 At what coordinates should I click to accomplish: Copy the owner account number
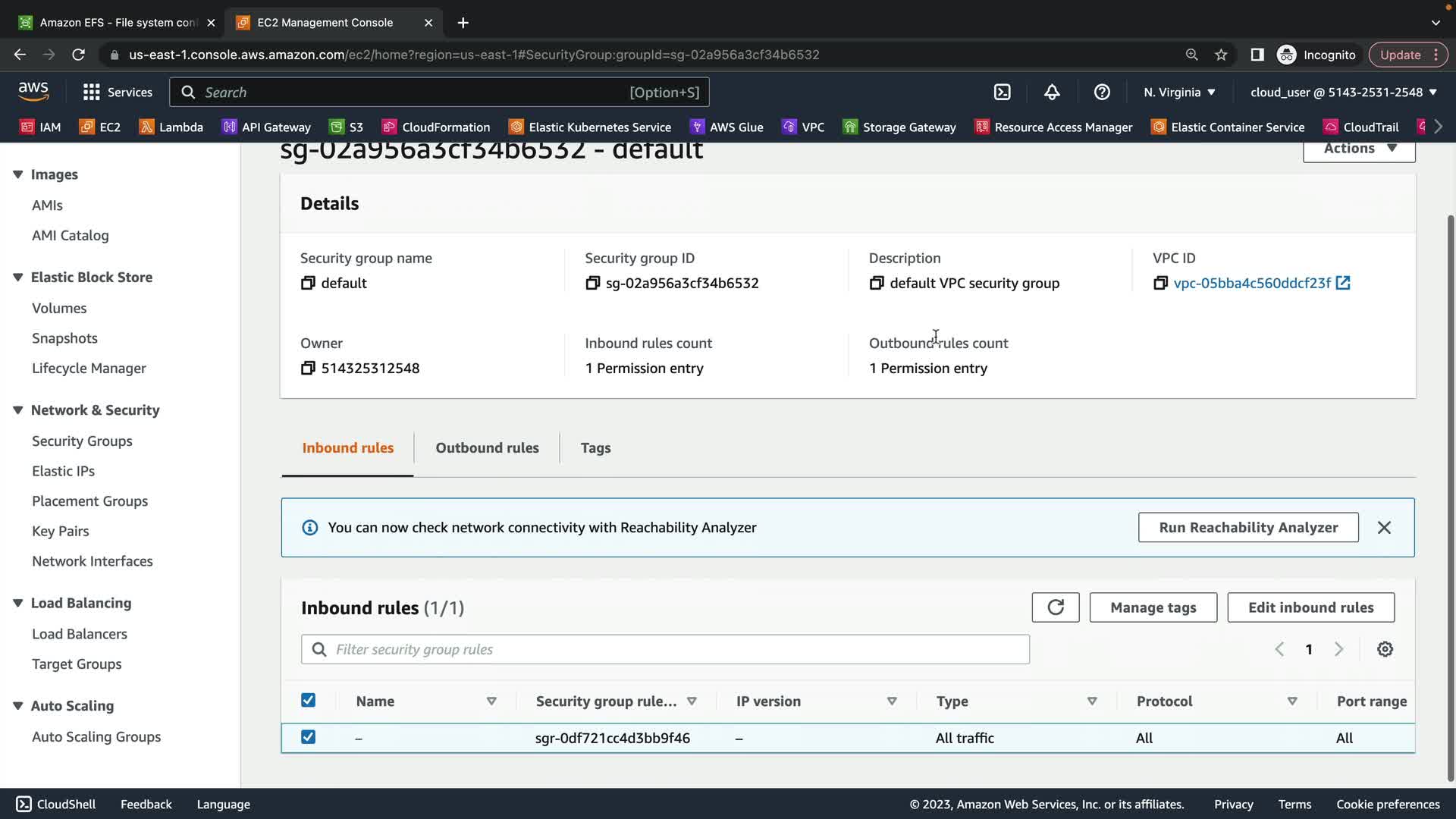pyautogui.click(x=307, y=368)
